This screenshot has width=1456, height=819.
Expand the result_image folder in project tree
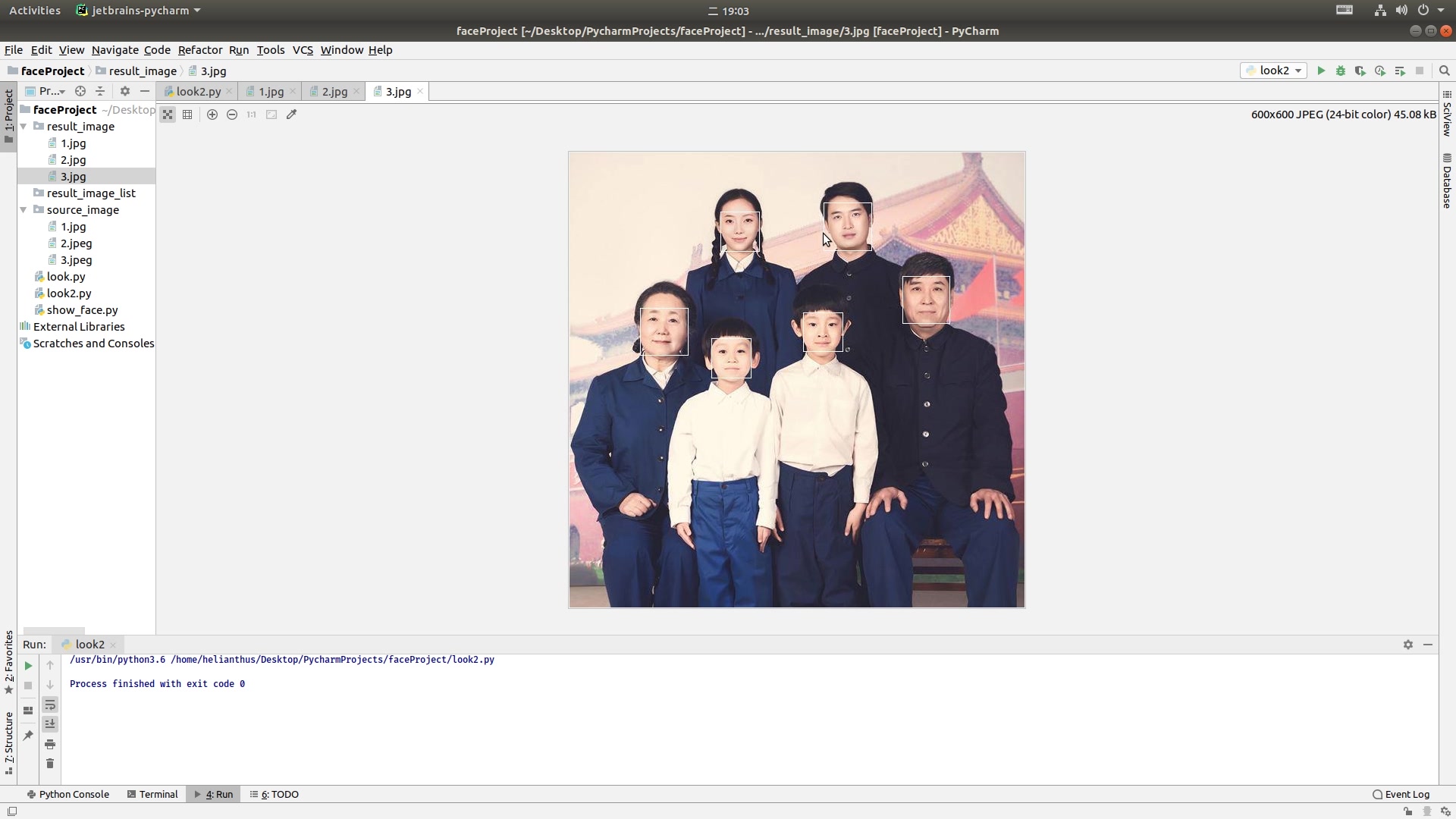22,126
